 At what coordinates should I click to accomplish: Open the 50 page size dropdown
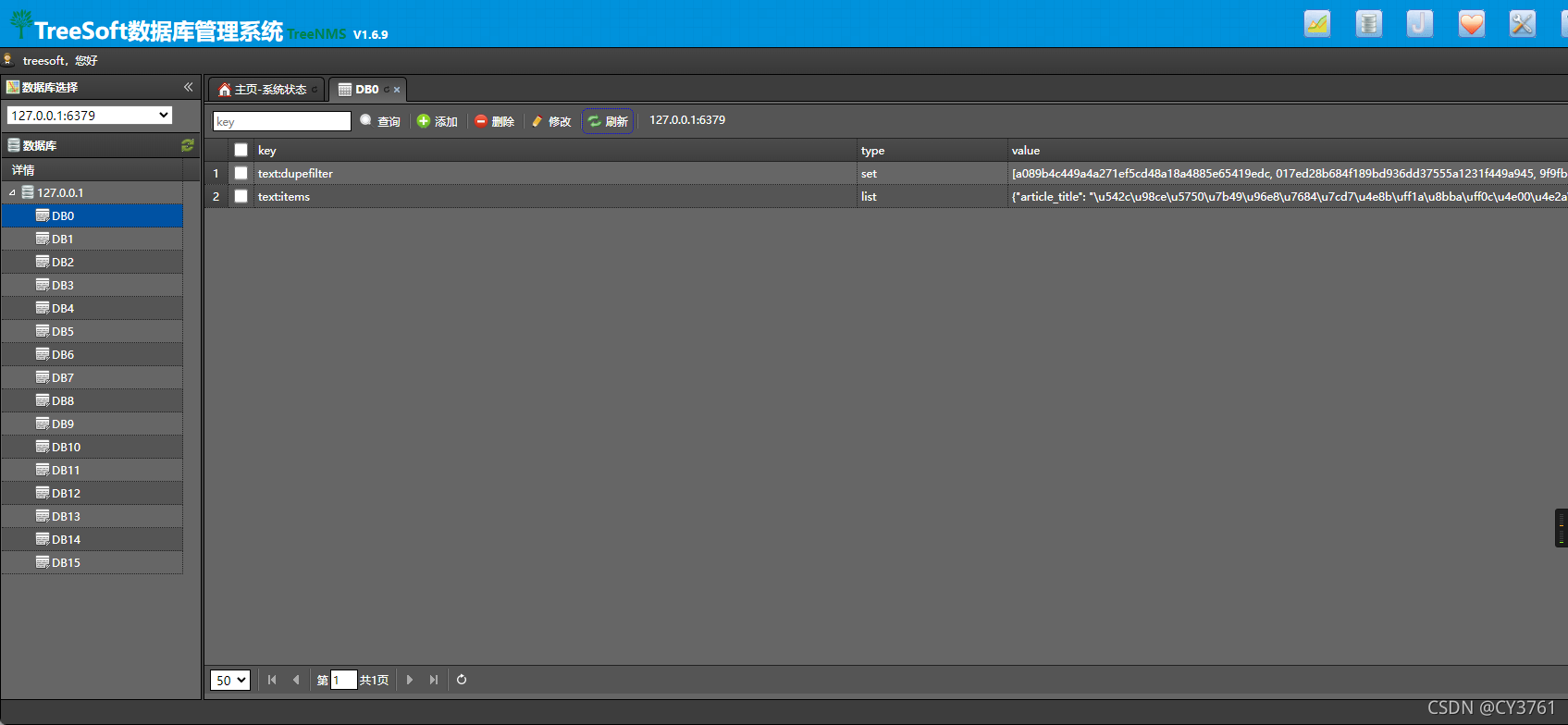coord(230,680)
